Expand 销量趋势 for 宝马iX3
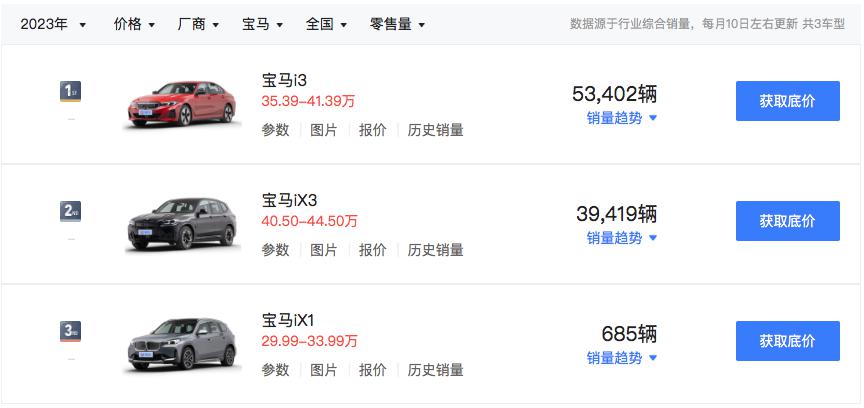 coord(621,238)
